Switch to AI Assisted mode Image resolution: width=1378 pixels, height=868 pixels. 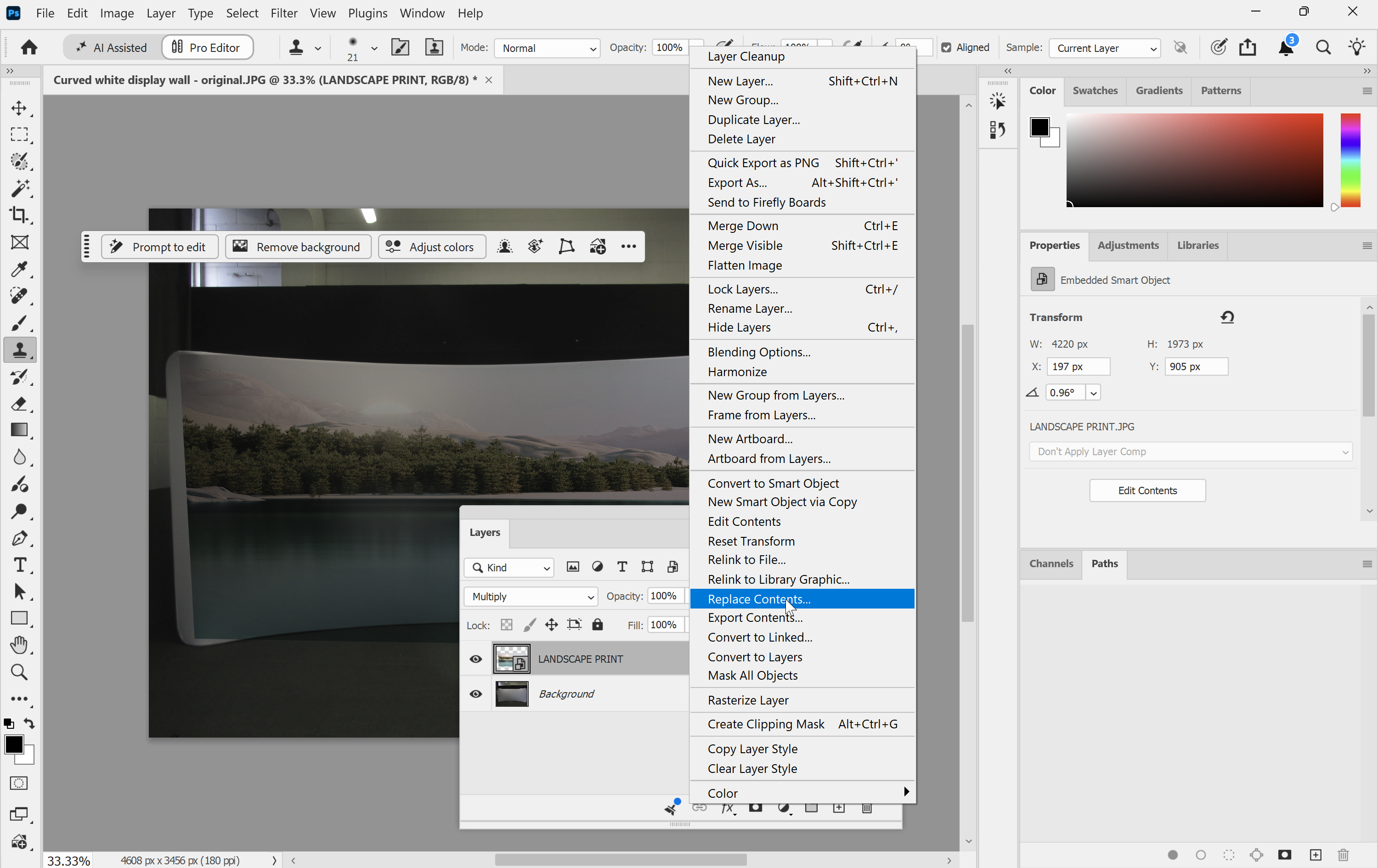(x=112, y=47)
